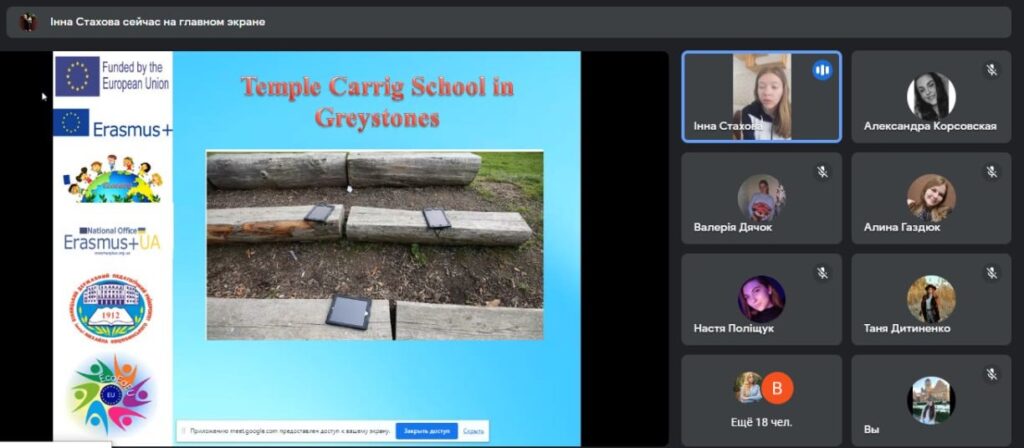Click the tablets photo on the shared slide
The height and width of the screenshot is (448, 1024).
pyautogui.click(x=374, y=245)
